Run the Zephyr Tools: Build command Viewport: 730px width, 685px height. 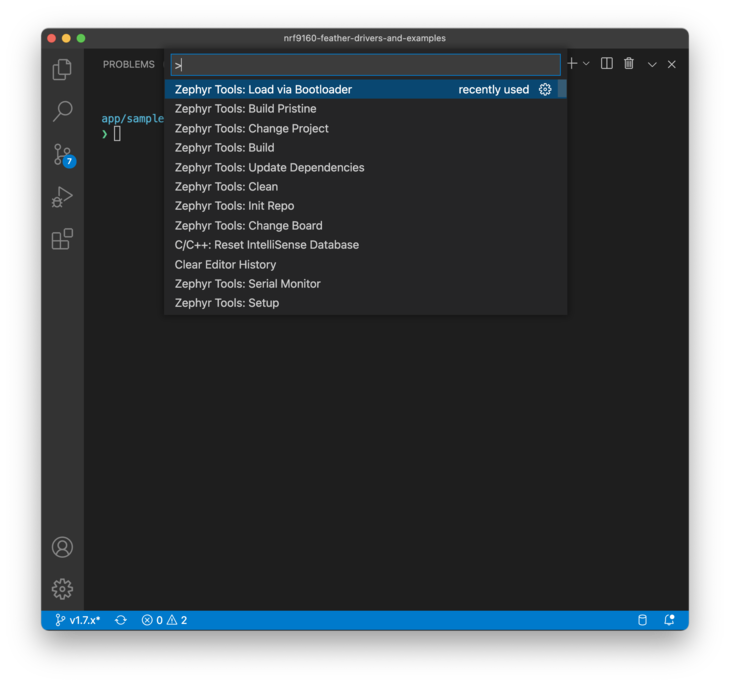pos(365,148)
